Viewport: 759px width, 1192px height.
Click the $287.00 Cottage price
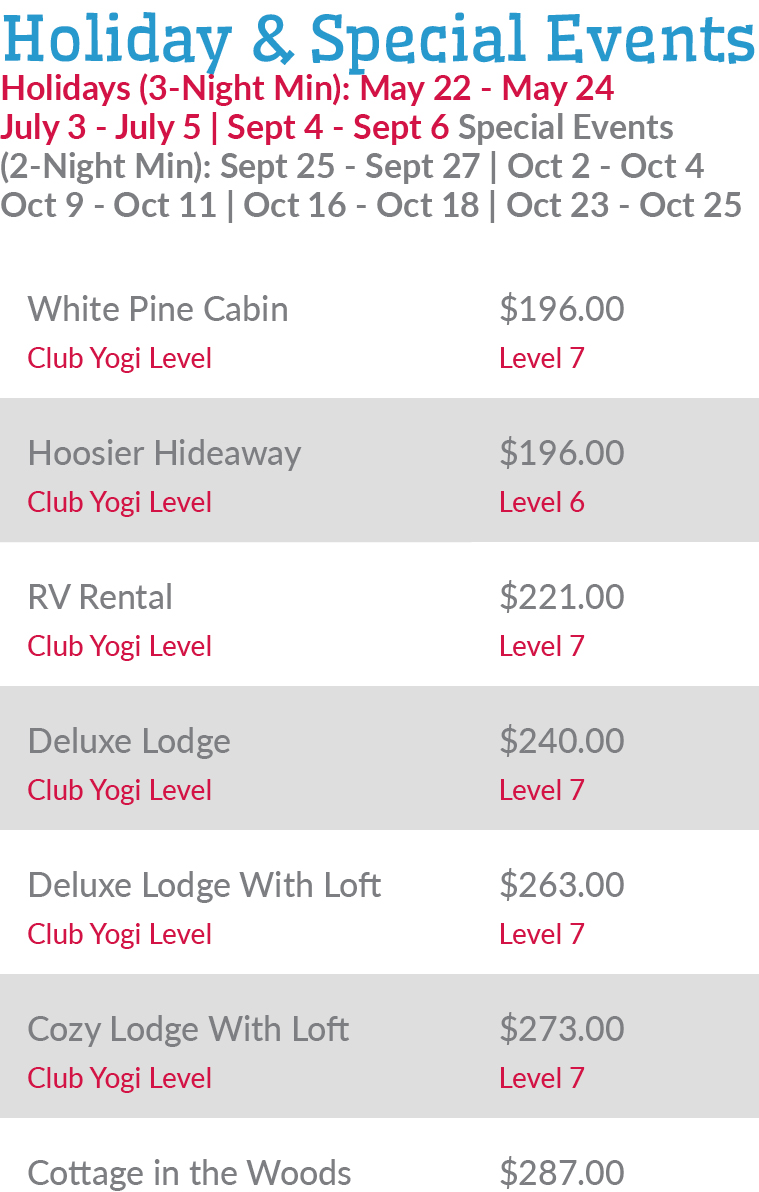click(561, 1172)
